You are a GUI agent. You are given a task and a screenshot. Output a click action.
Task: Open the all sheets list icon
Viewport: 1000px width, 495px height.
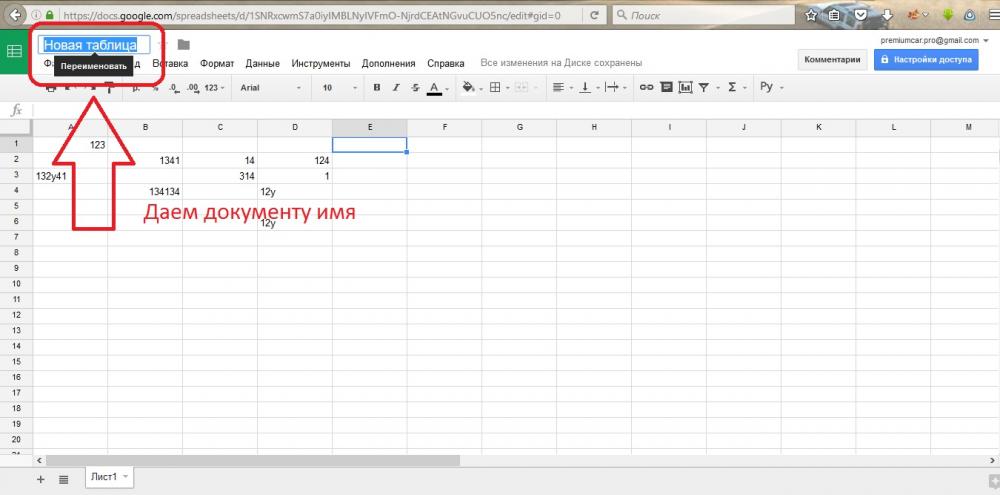click(63, 479)
